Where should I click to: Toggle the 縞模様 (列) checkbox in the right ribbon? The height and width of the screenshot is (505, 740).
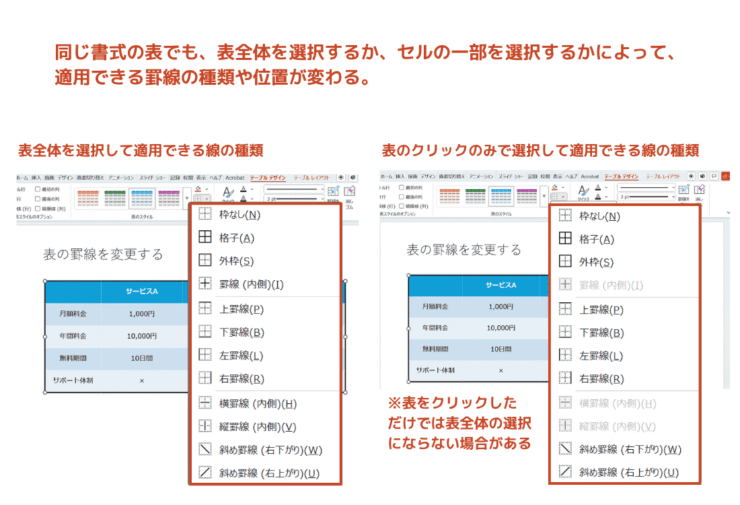click(x=401, y=206)
